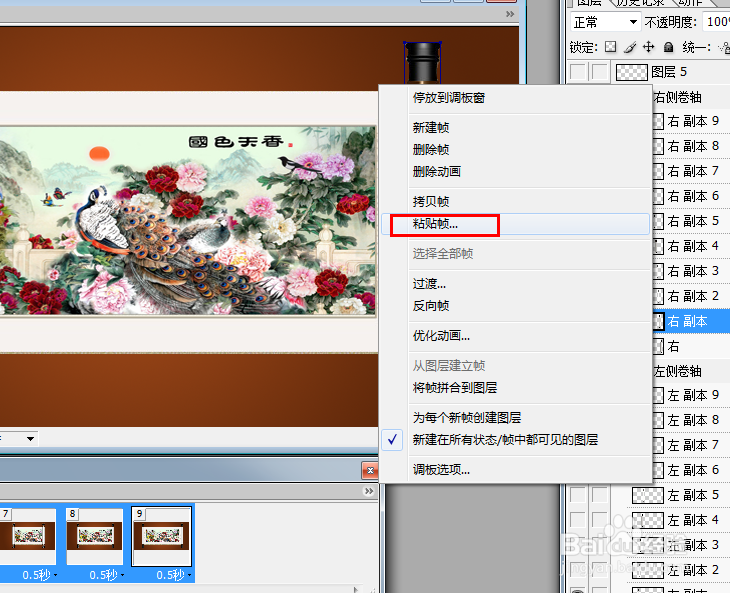Open dropdown arrow below the canvas
The image size is (730, 593).
[30, 438]
